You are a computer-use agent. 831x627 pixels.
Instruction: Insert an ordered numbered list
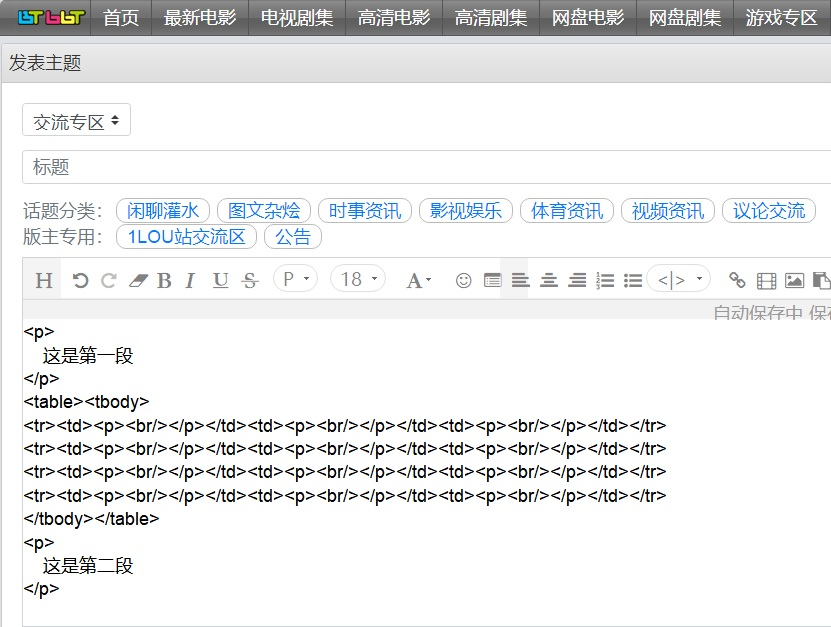(605, 280)
